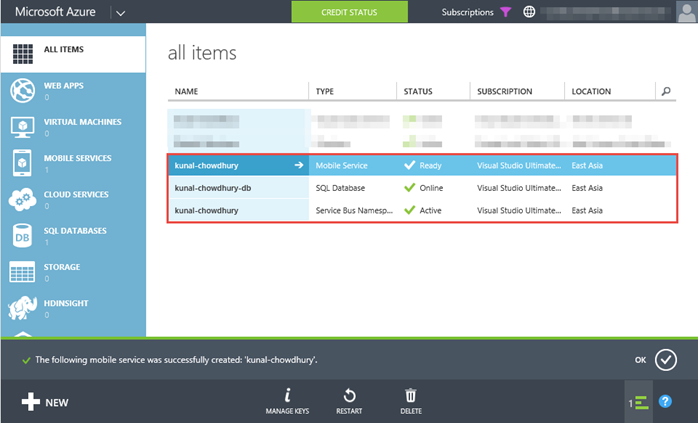Select the HDInsight elephant icon
698x423 pixels.
click(x=22, y=308)
